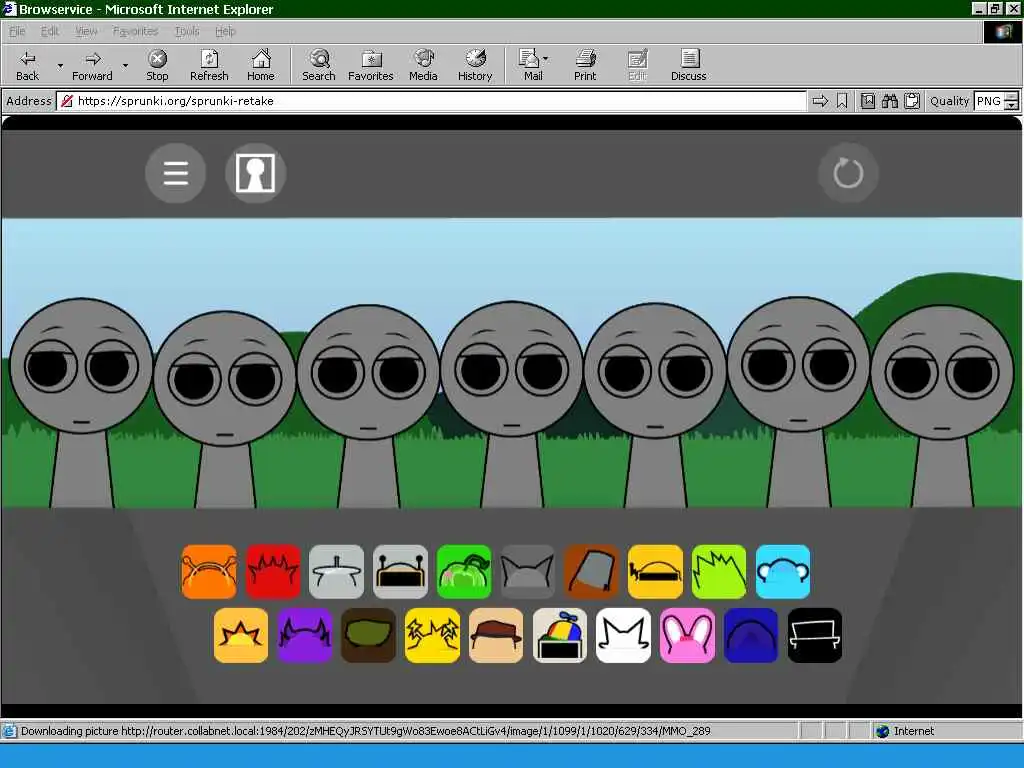Click the address bar URL field

coord(432,101)
